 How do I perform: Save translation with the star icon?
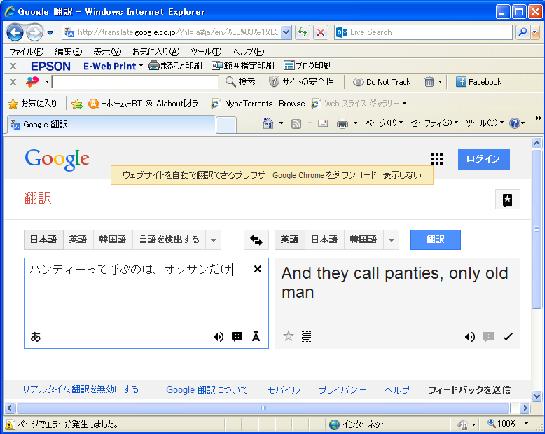pos(288,336)
